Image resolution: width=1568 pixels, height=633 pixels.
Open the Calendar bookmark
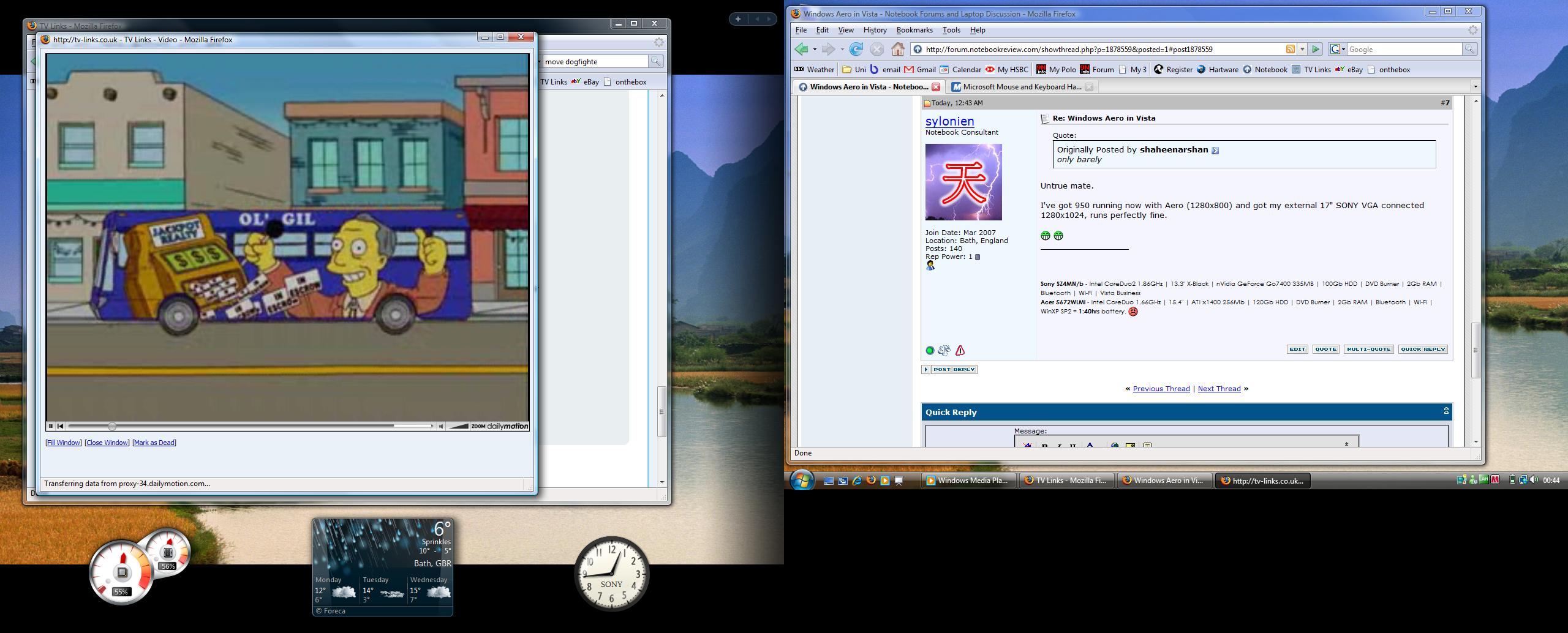coord(960,69)
